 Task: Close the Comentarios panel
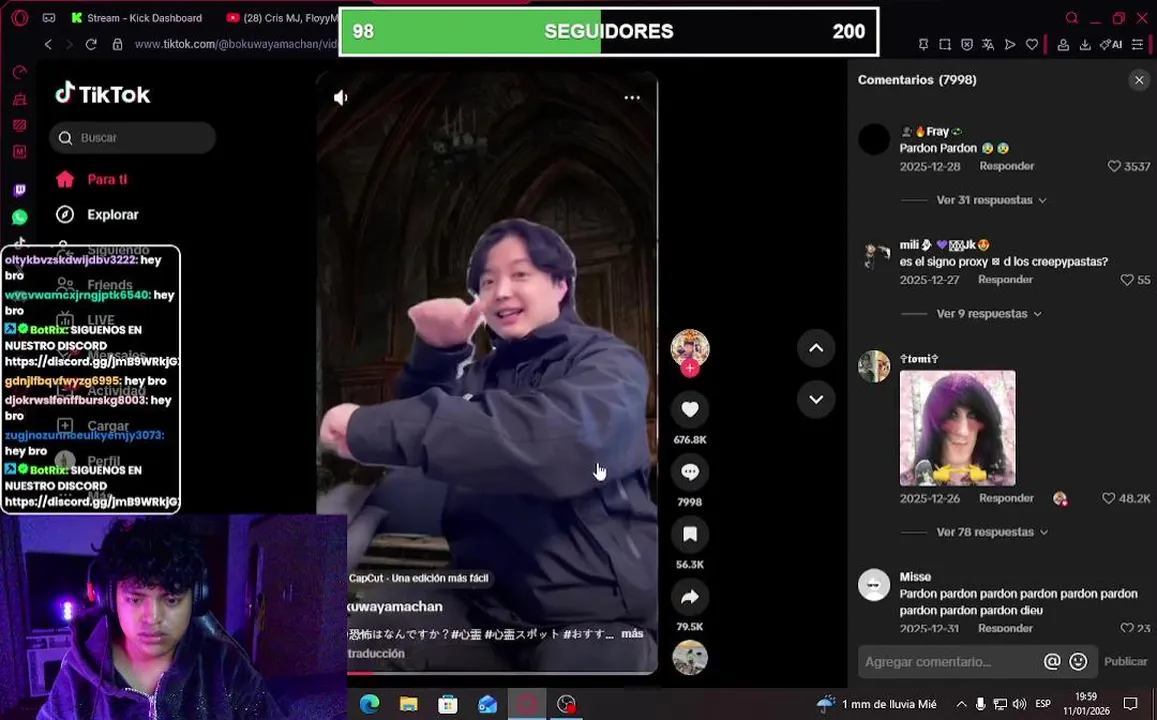point(1139,80)
